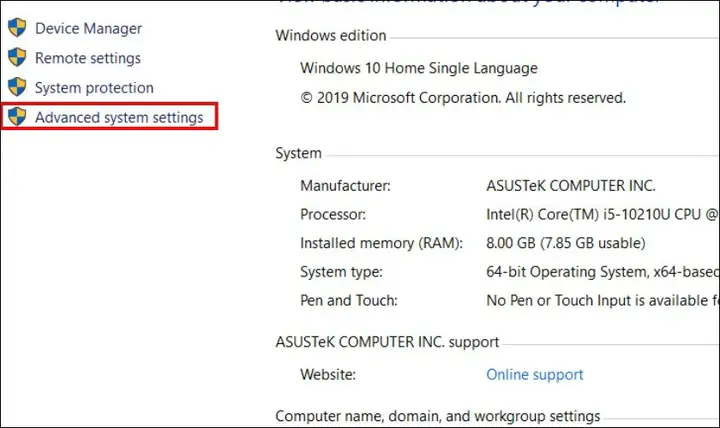Screen dimensions: 720x428
Task: Open the Device Manager link
Action: (88, 28)
